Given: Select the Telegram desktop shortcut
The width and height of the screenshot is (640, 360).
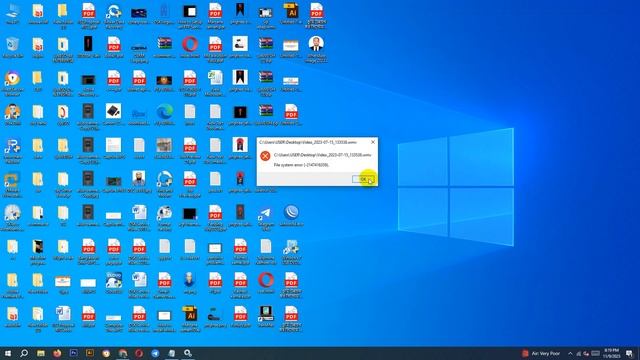Looking at the screenshot, I should (266, 219).
